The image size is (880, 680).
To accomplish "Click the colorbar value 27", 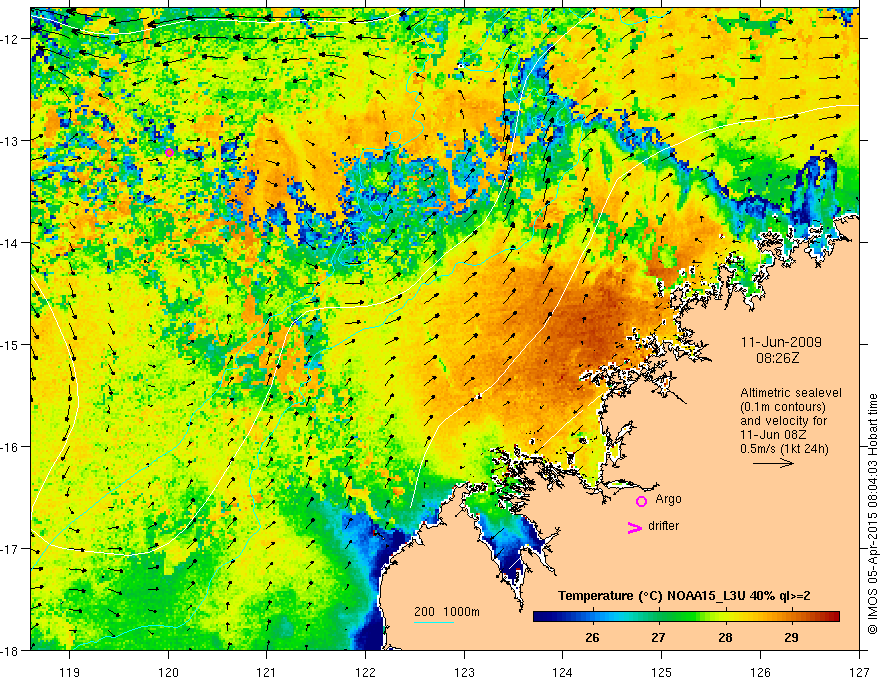I will coord(658,637).
